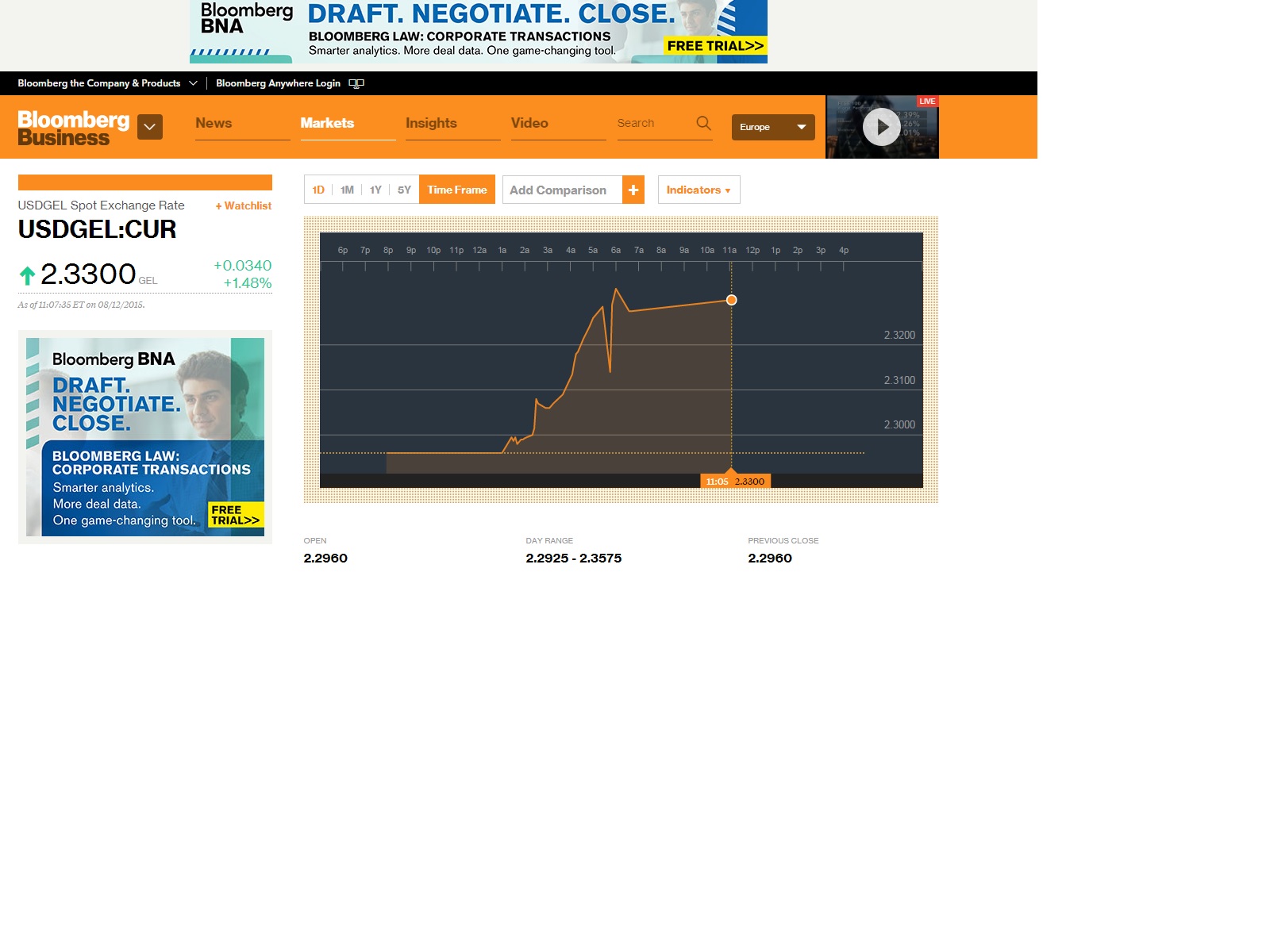Click the Day Range value 2.2925 - 2.3575
Viewport: 1270px width, 952px height.
574,558
